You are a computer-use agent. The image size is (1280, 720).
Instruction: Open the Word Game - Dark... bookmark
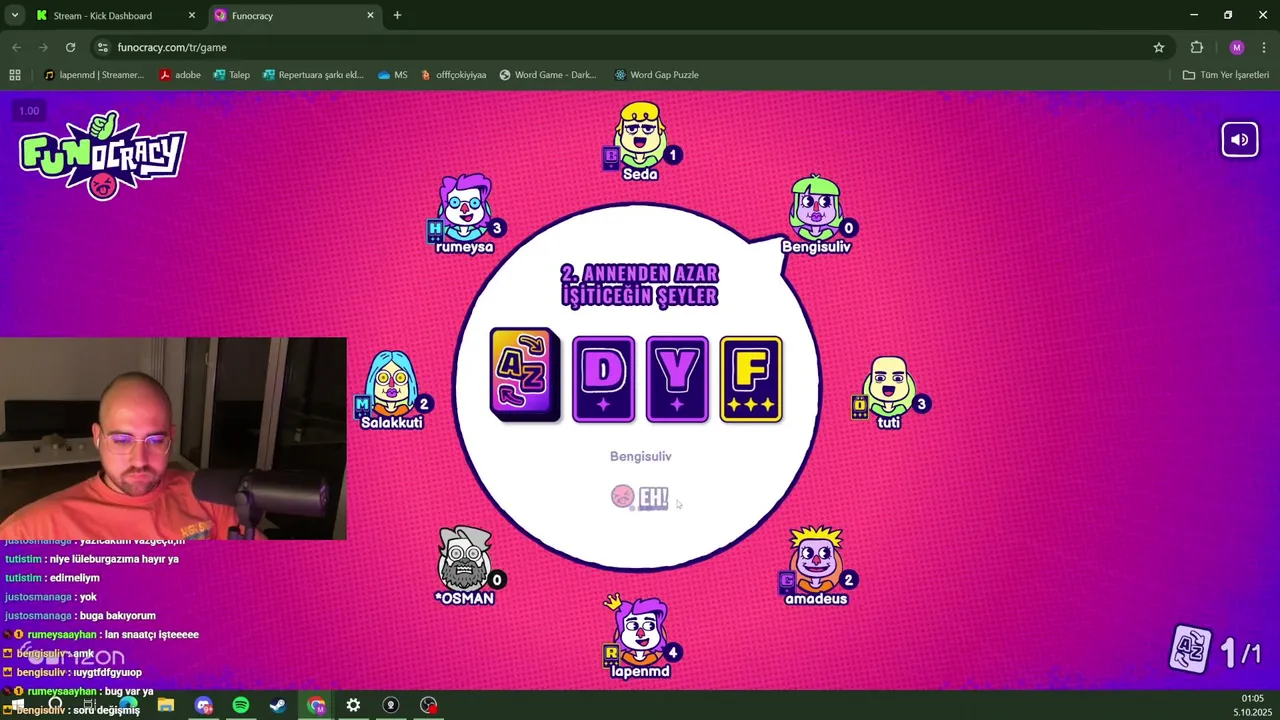pos(547,75)
